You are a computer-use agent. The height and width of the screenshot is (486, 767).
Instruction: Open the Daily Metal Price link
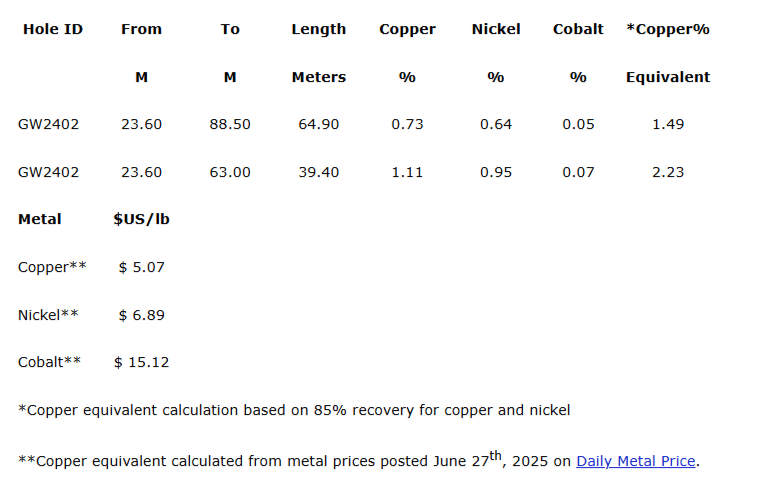[x=635, y=461]
